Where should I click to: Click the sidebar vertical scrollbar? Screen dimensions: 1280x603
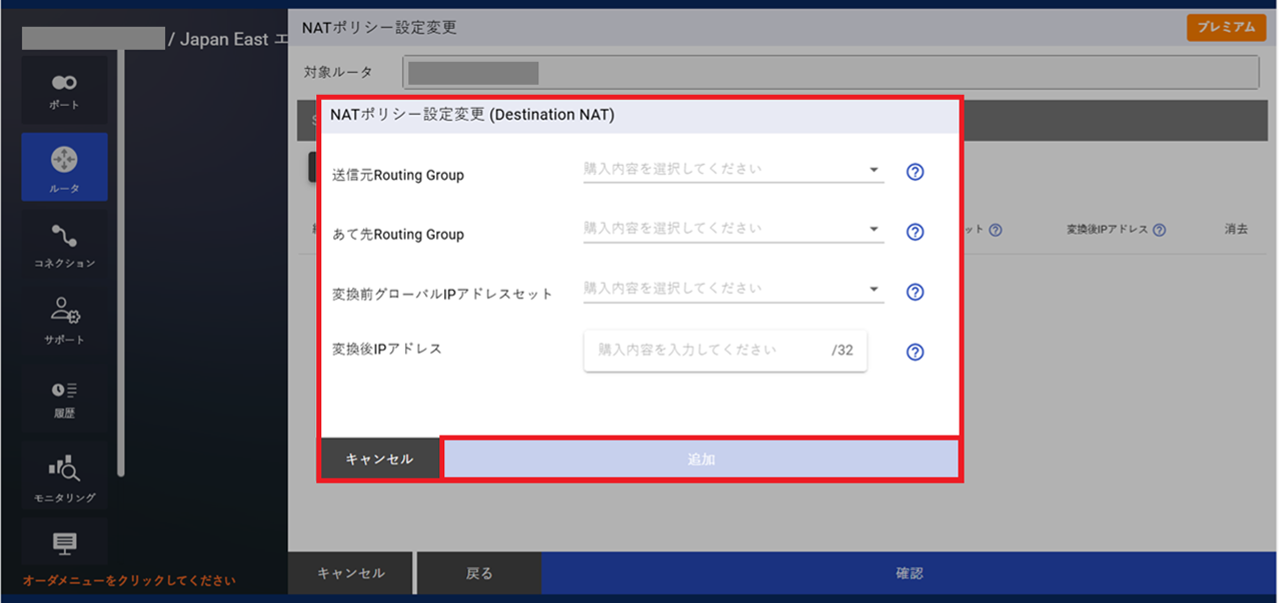click(121, 260)
